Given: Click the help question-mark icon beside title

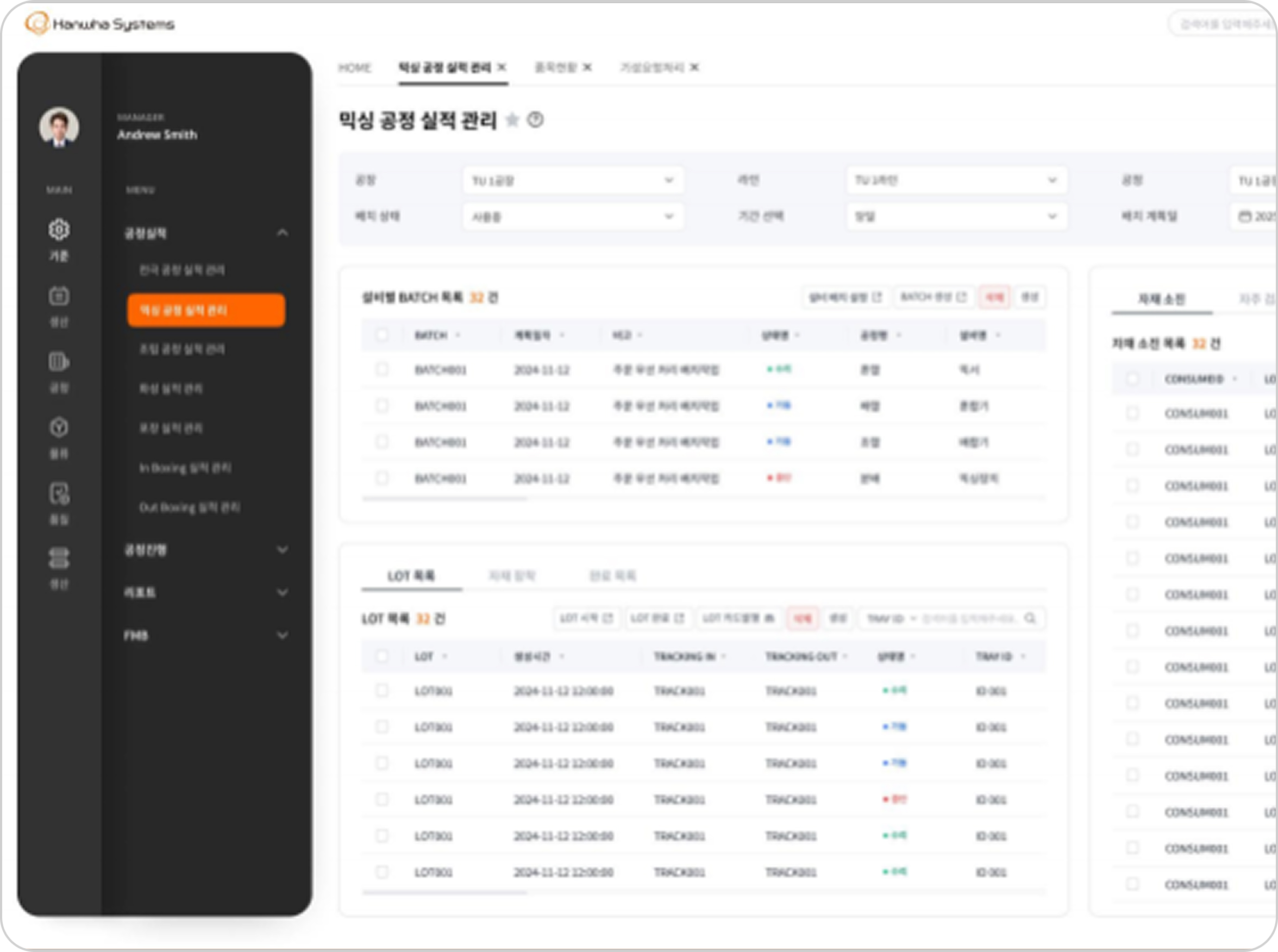Looking at the screenshot, I should click(x=535, y=120).
